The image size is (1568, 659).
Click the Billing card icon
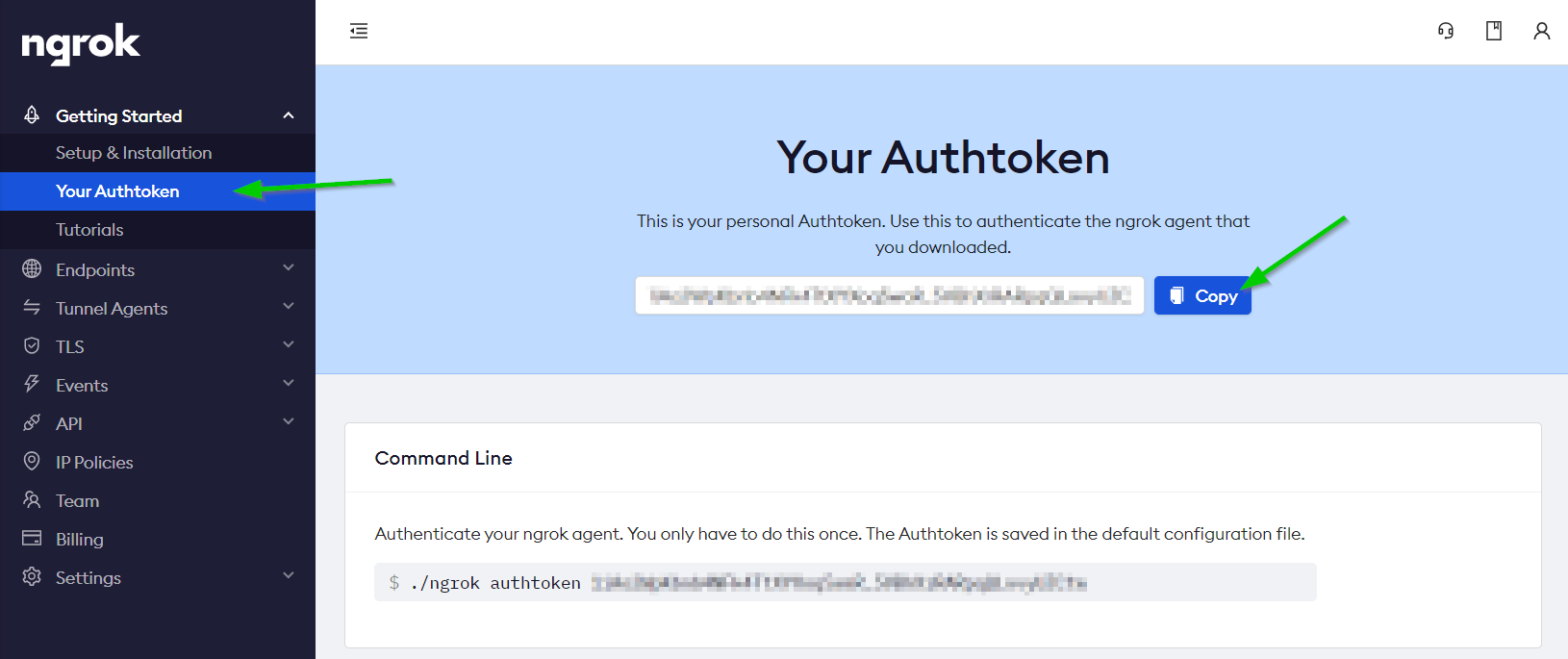[x=32, y=538]
